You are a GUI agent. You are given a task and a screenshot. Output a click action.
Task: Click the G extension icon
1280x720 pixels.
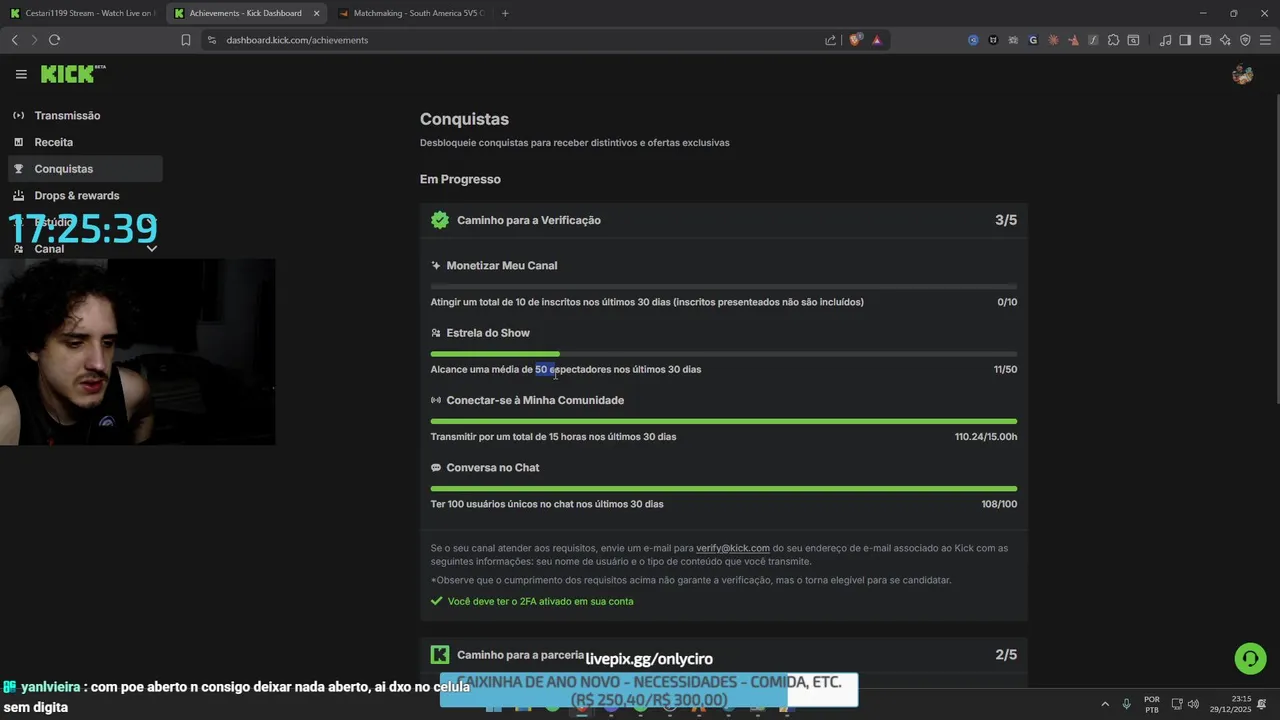tap(1033, 40)
